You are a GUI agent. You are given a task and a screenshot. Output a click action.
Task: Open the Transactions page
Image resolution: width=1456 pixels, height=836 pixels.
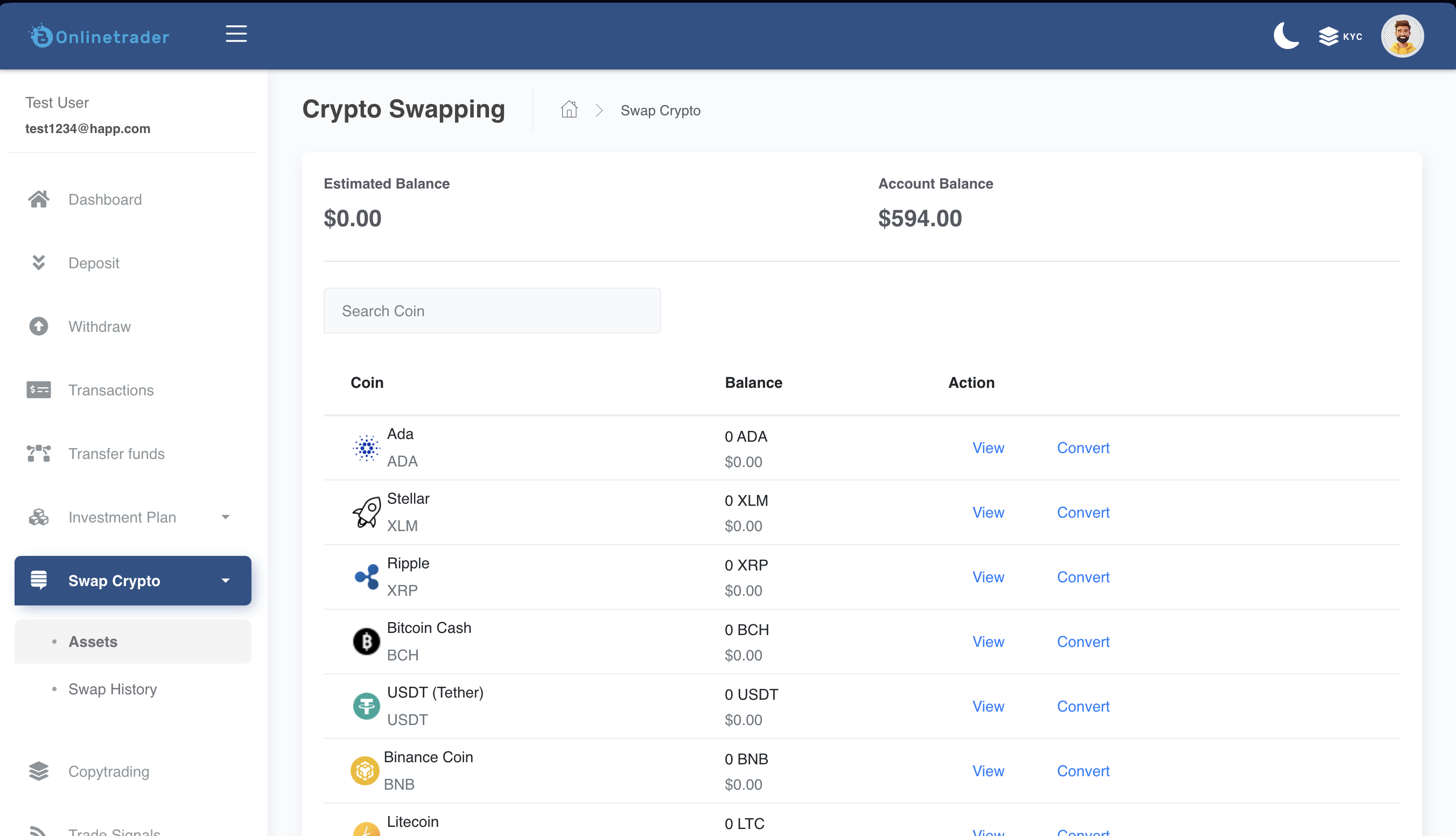[111, 390]
